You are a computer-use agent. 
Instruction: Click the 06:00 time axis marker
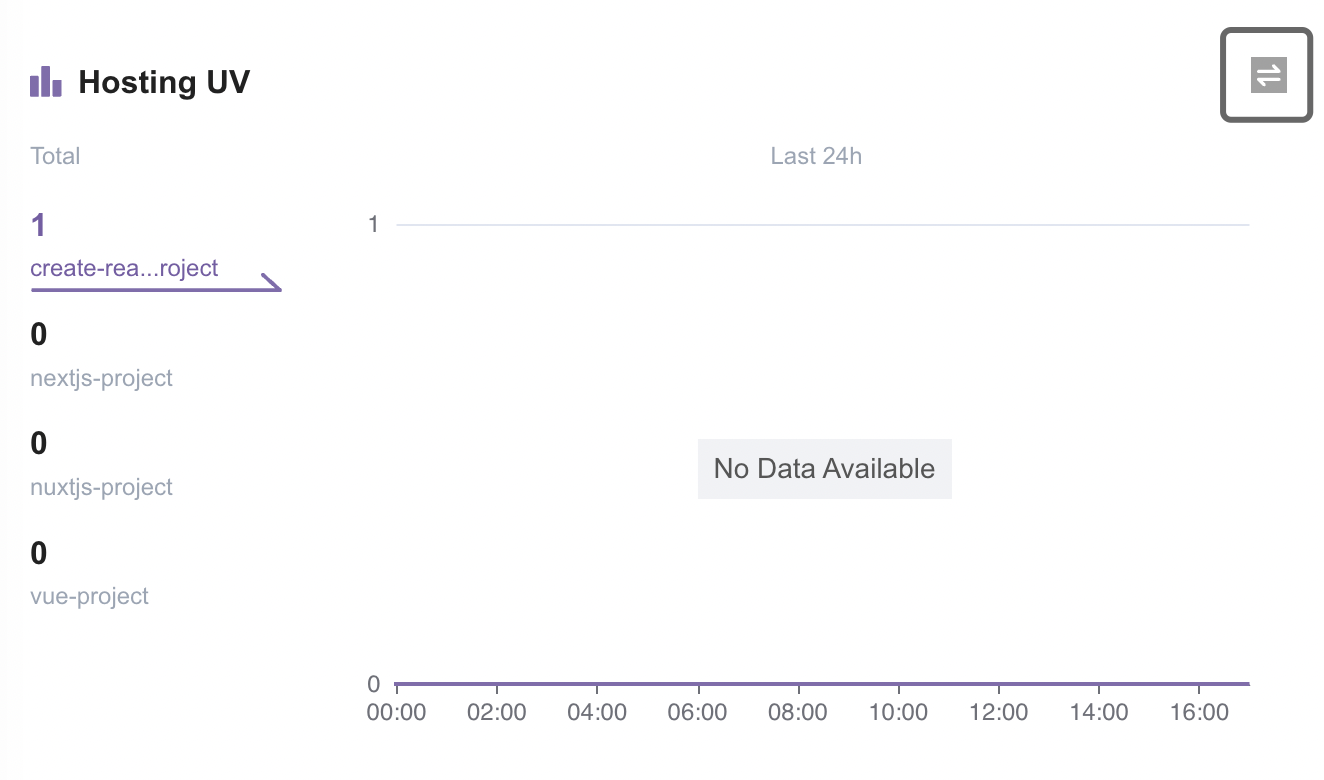(x=698, y=712)
